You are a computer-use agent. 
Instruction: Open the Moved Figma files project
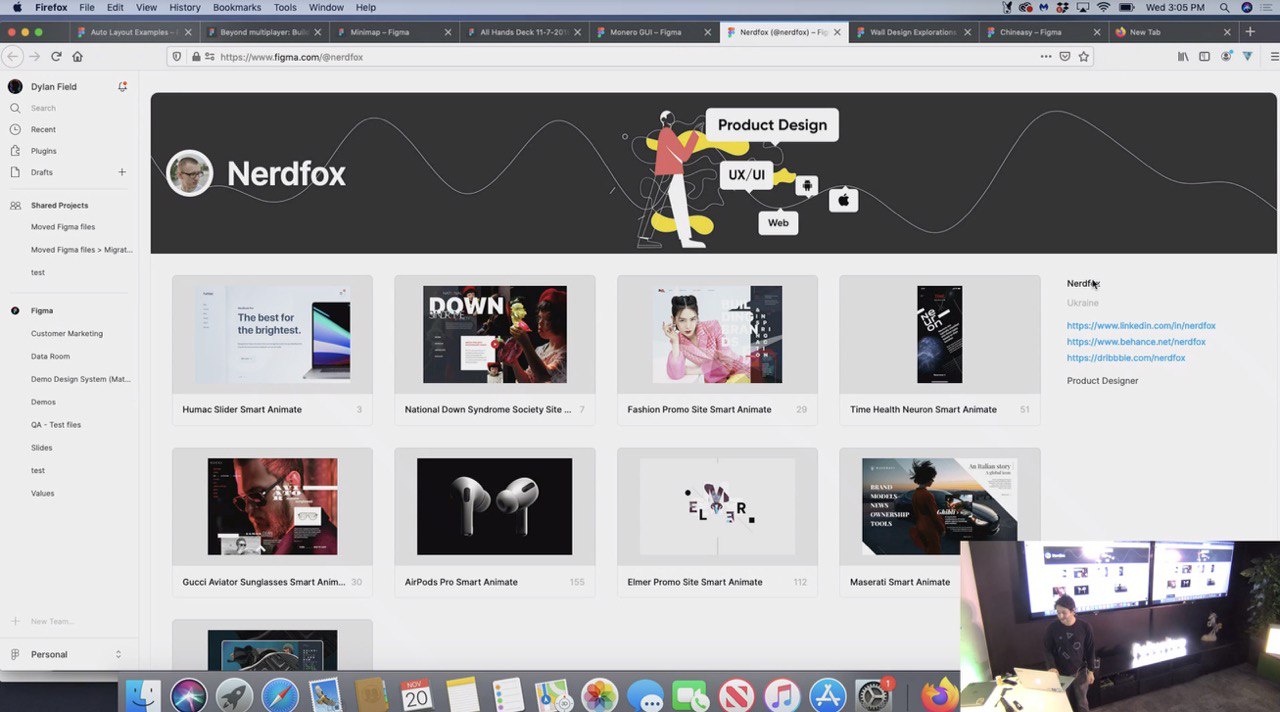click(63, 227)
